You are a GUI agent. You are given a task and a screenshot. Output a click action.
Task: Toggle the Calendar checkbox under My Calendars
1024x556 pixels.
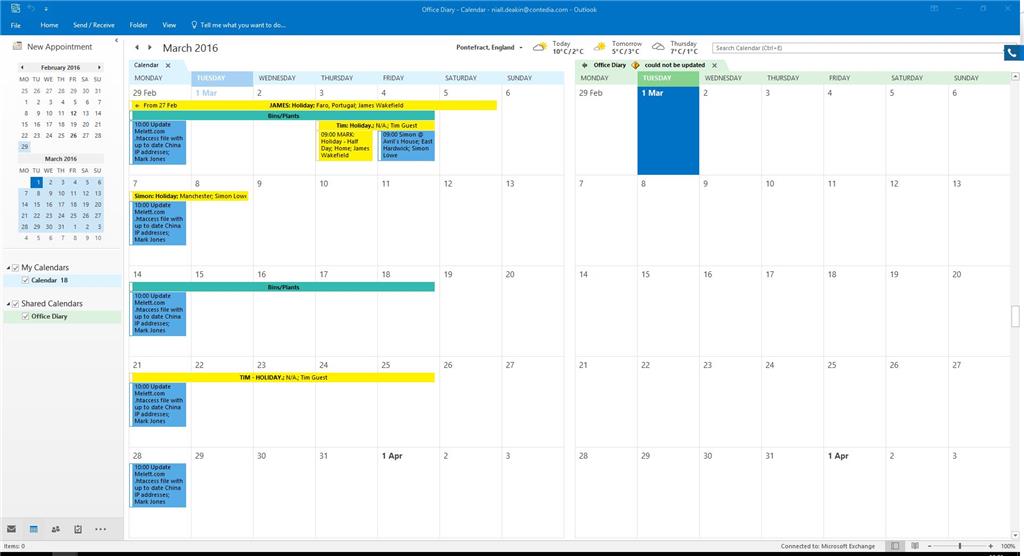[25, 280]
